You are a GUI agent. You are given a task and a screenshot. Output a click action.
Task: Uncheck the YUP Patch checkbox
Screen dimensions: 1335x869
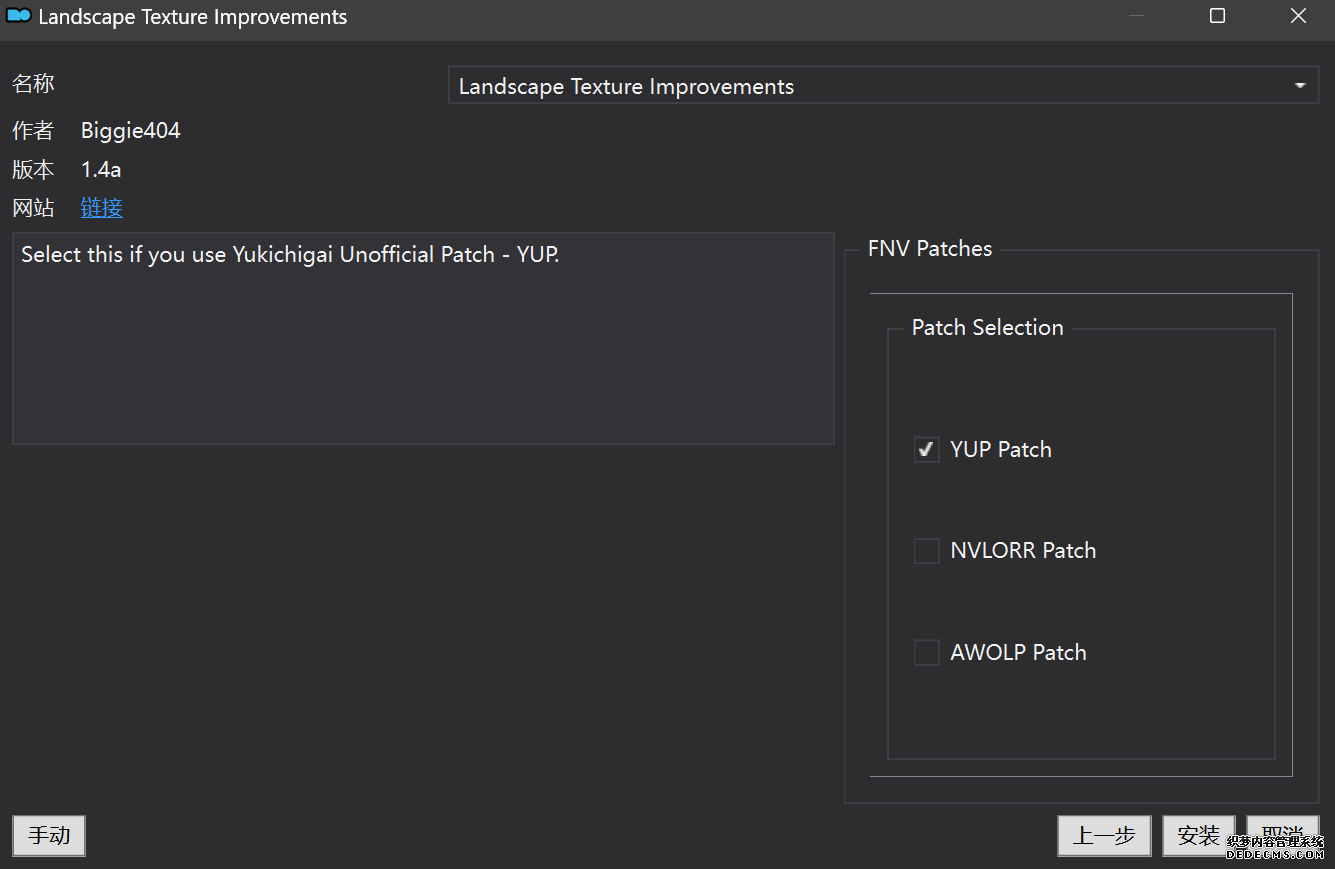927,450
